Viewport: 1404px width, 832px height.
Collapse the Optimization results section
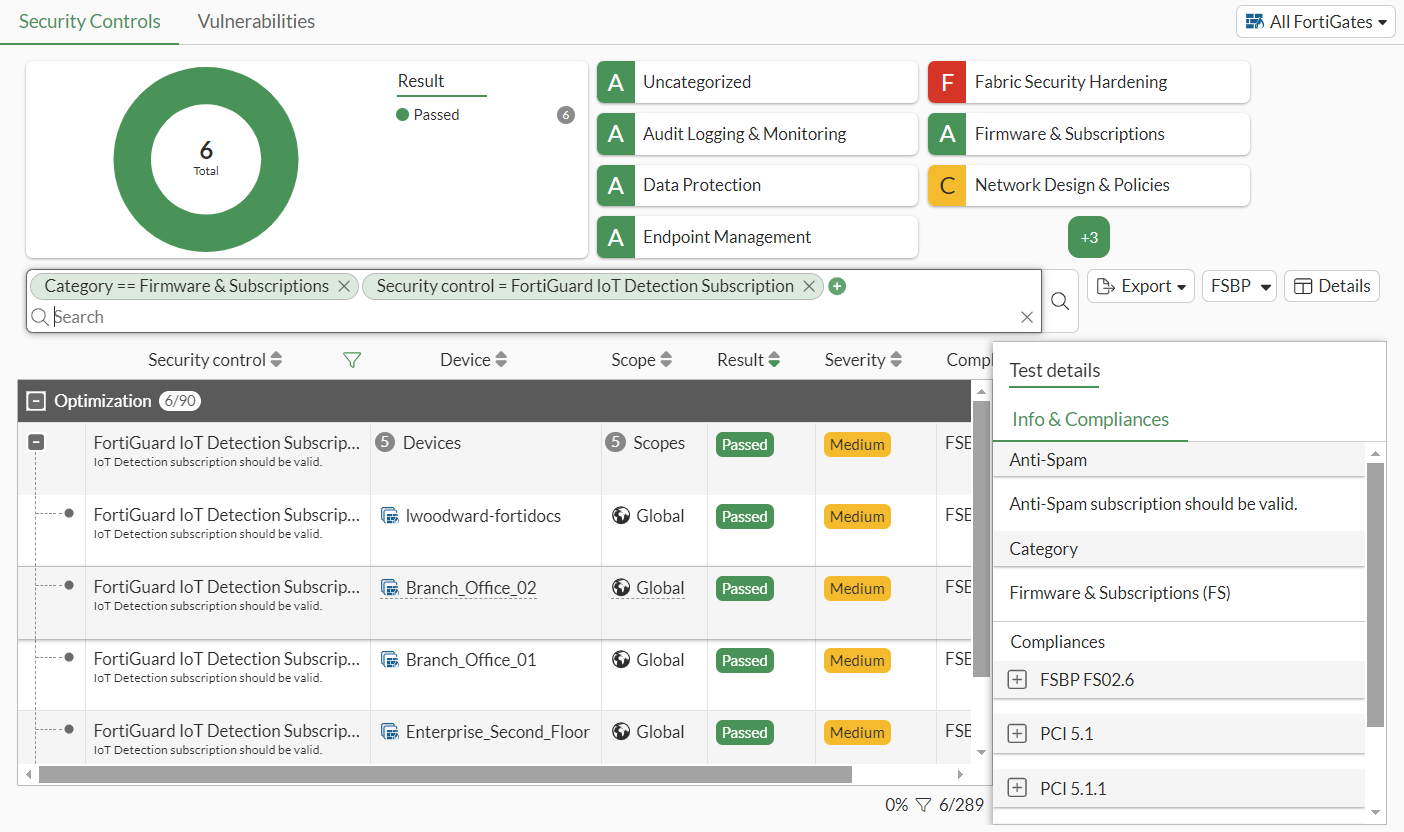[x=36, y=400]
